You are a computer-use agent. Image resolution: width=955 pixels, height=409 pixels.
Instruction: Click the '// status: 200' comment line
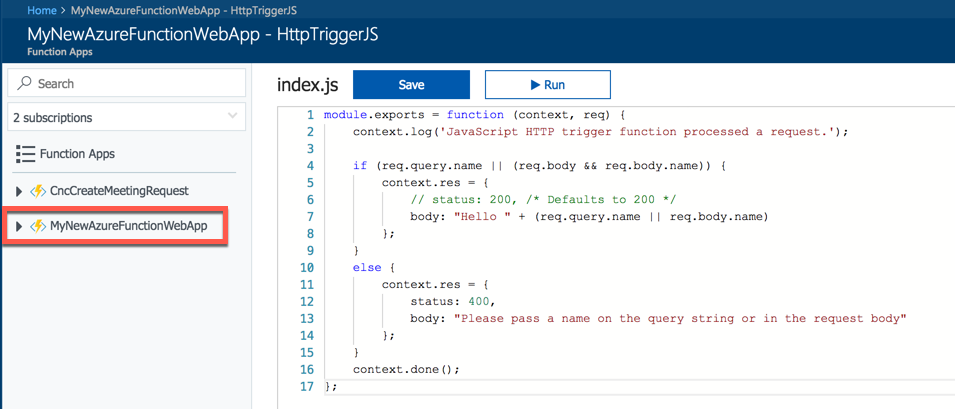point(543,200)
